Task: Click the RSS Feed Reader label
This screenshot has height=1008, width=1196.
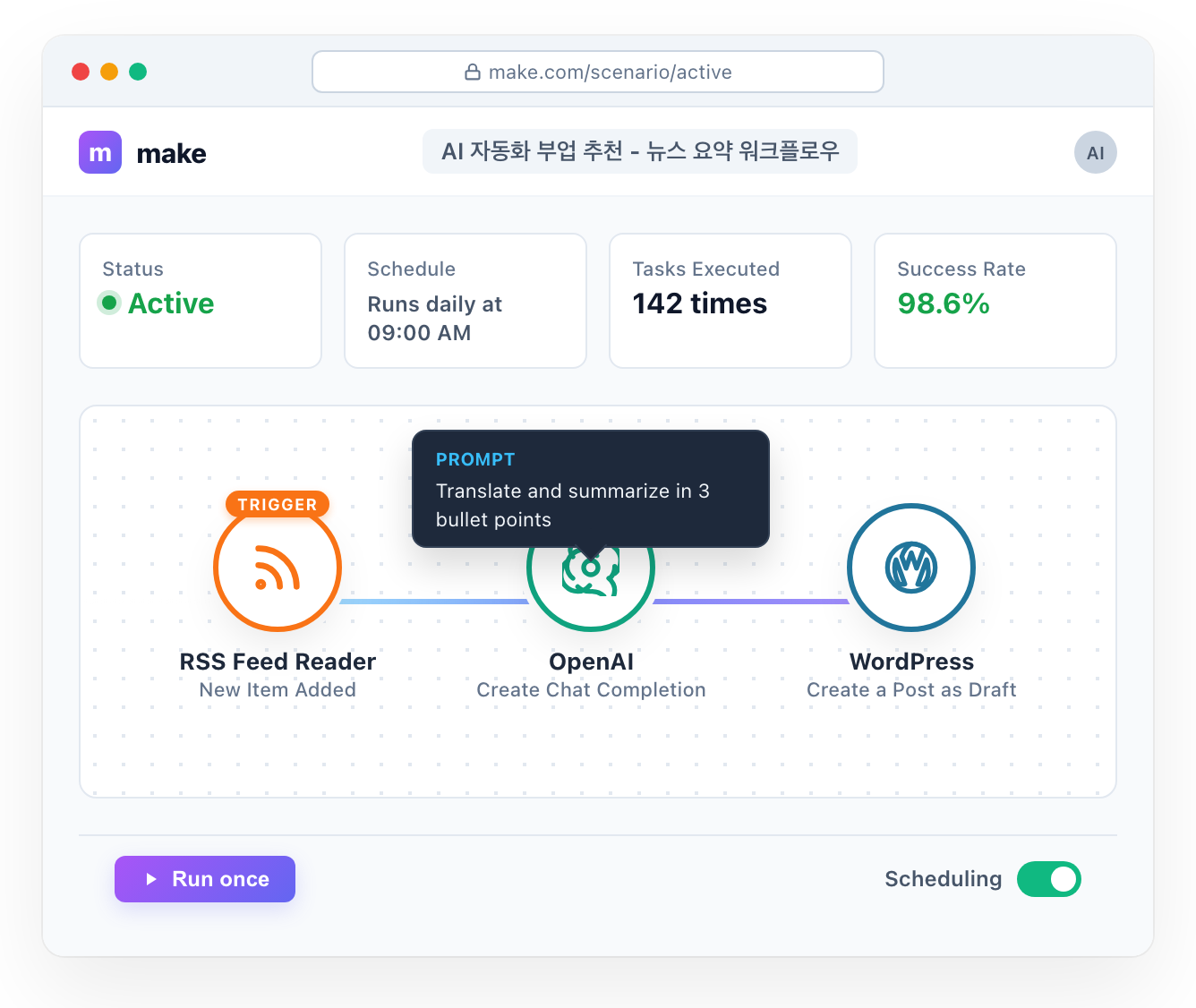Action: pyautogui.click(x=278, y=662)
